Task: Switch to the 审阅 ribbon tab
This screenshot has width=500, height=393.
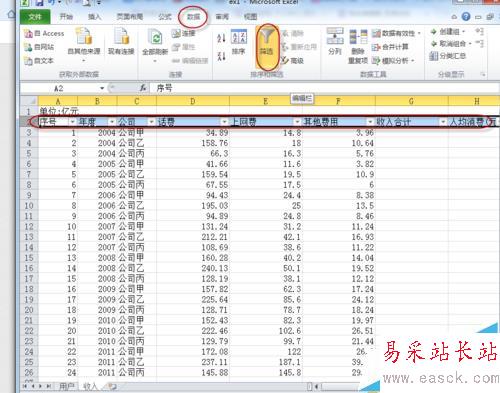Action: point(222,16)
